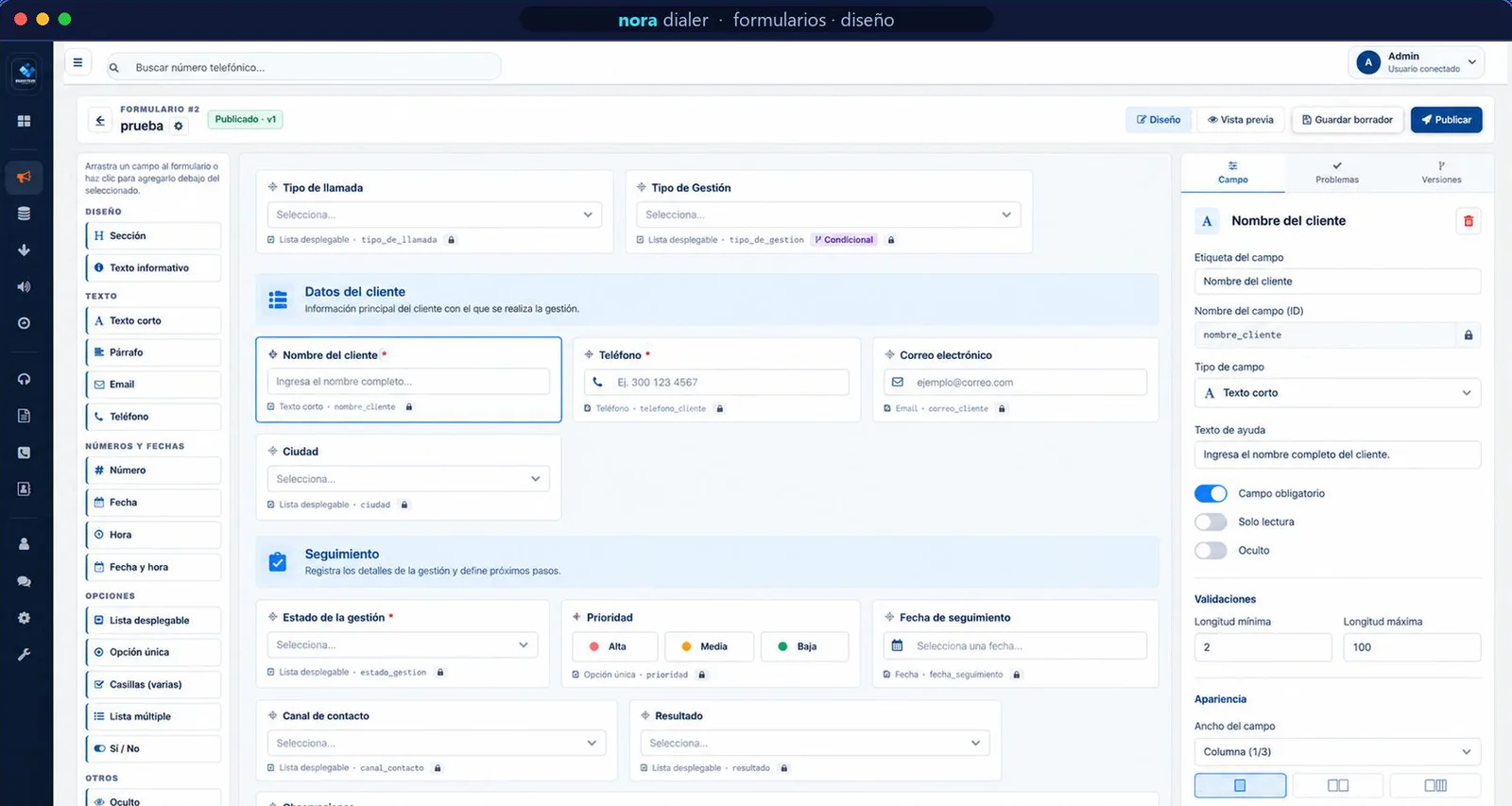Toggle the Oculto switch in field panel
The height and width of the screenshot is (806, 1512).
[x=1211, y=550]
